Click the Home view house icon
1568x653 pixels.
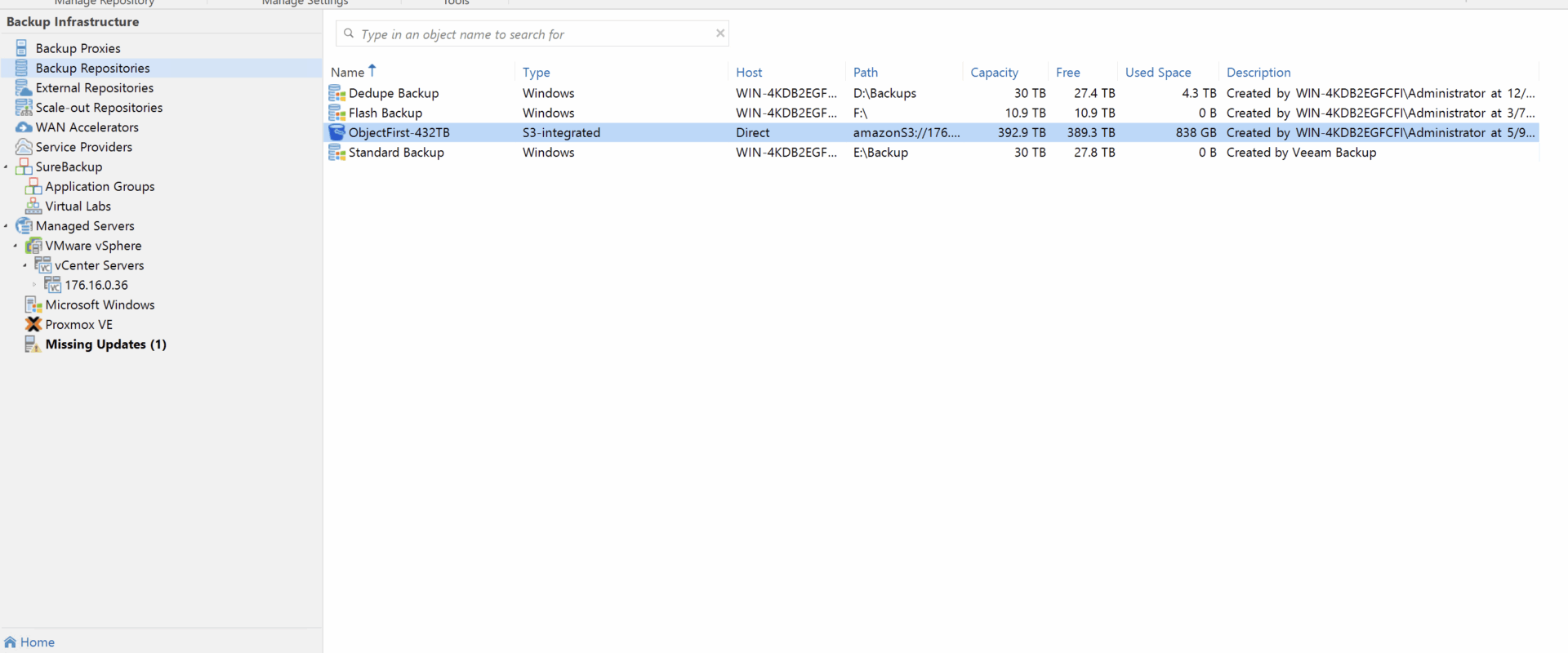coord(10,642)
